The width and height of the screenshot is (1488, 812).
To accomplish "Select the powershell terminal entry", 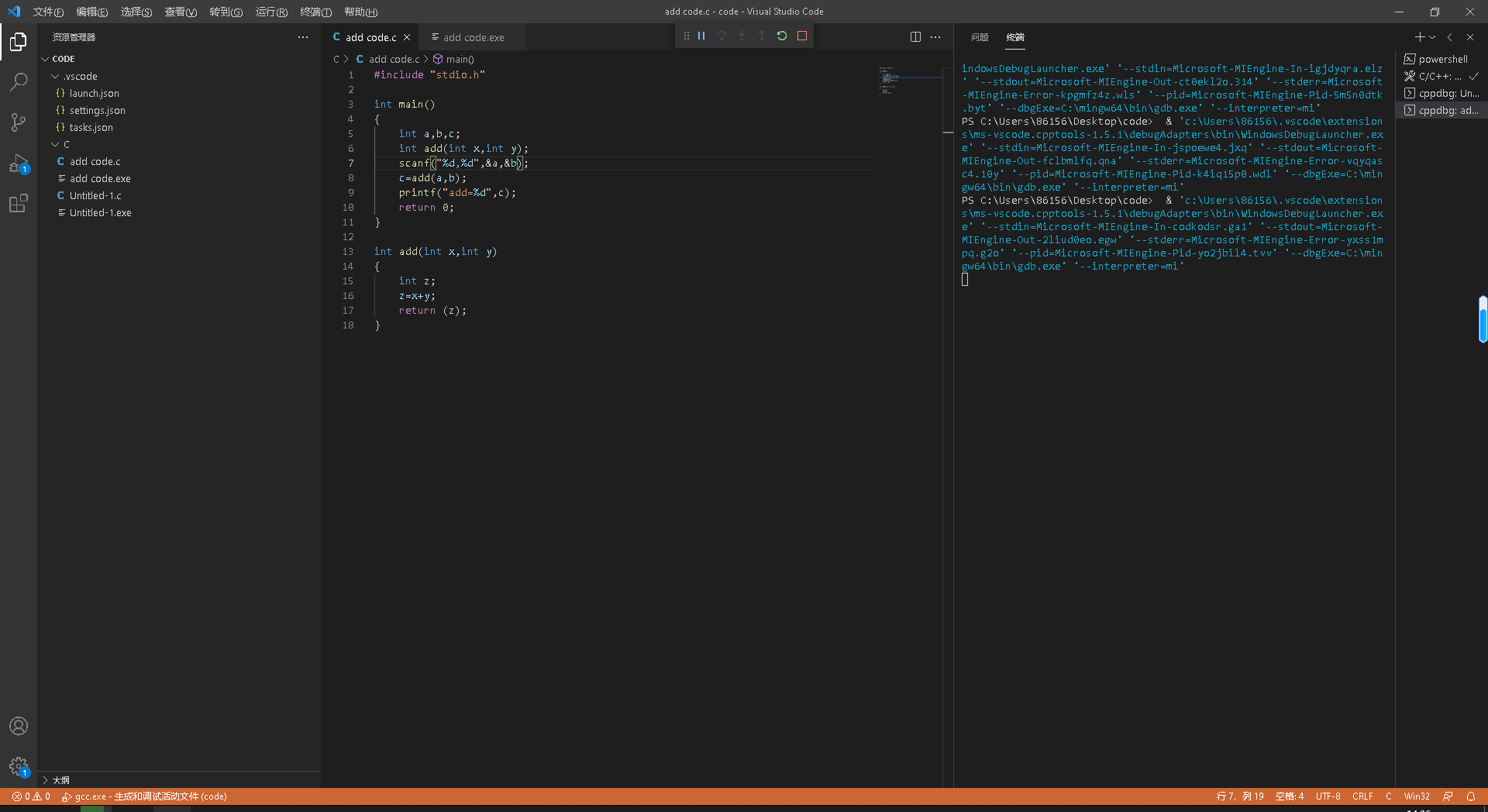I will point(1441,59).
